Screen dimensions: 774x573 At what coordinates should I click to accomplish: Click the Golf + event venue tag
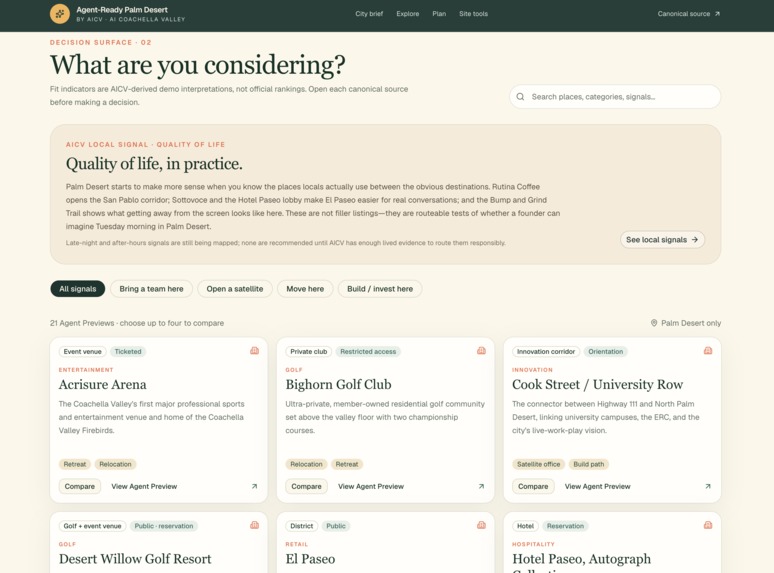click(92, 526)
